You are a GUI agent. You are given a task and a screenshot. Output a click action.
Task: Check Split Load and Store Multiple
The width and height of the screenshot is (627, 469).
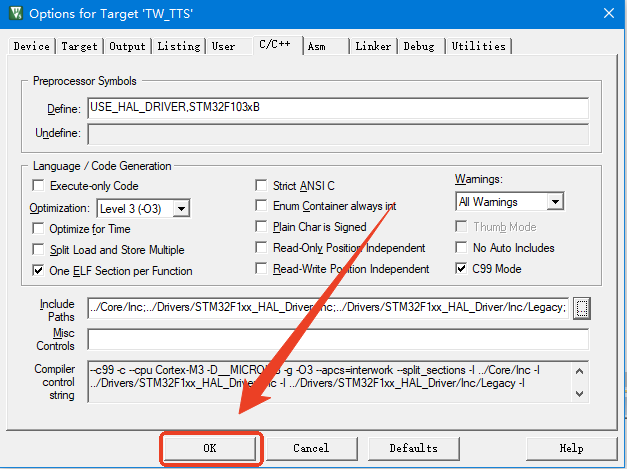click(38, 249)
